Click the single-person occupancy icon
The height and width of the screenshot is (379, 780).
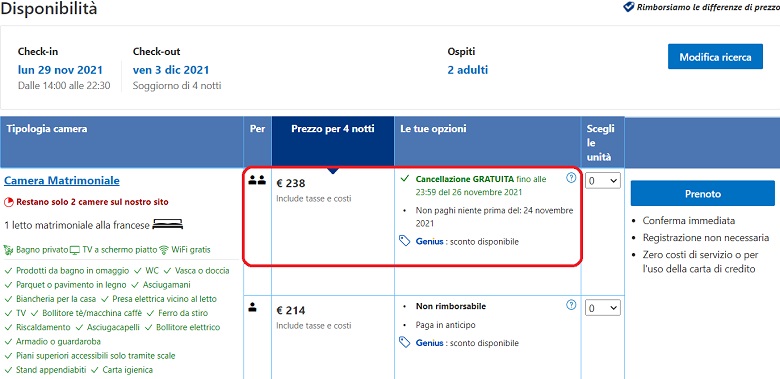(253, 307)
